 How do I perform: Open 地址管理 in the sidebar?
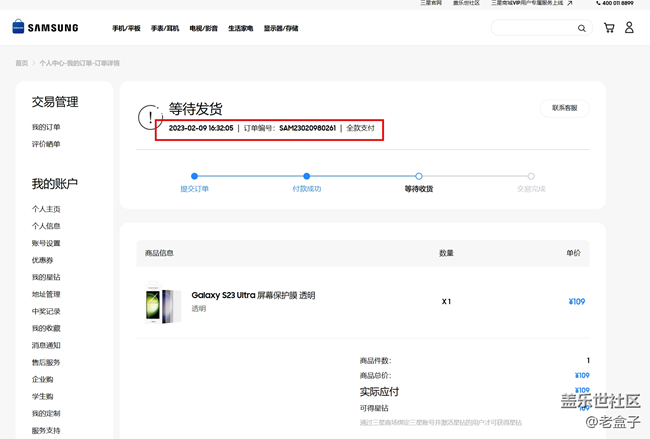[46, 294]
